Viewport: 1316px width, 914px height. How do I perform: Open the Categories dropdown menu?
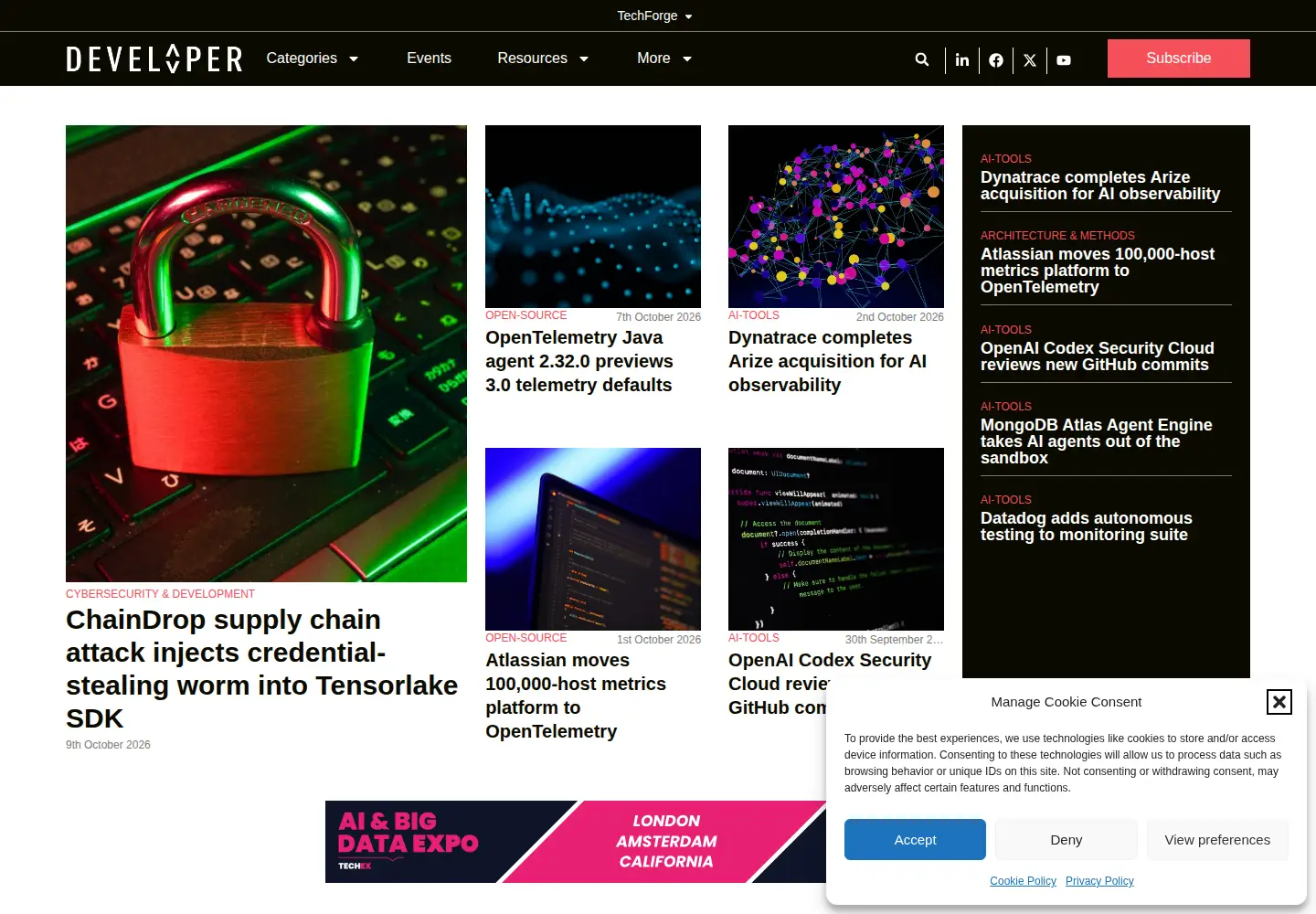pyautogui.click(x=313, y=58)
